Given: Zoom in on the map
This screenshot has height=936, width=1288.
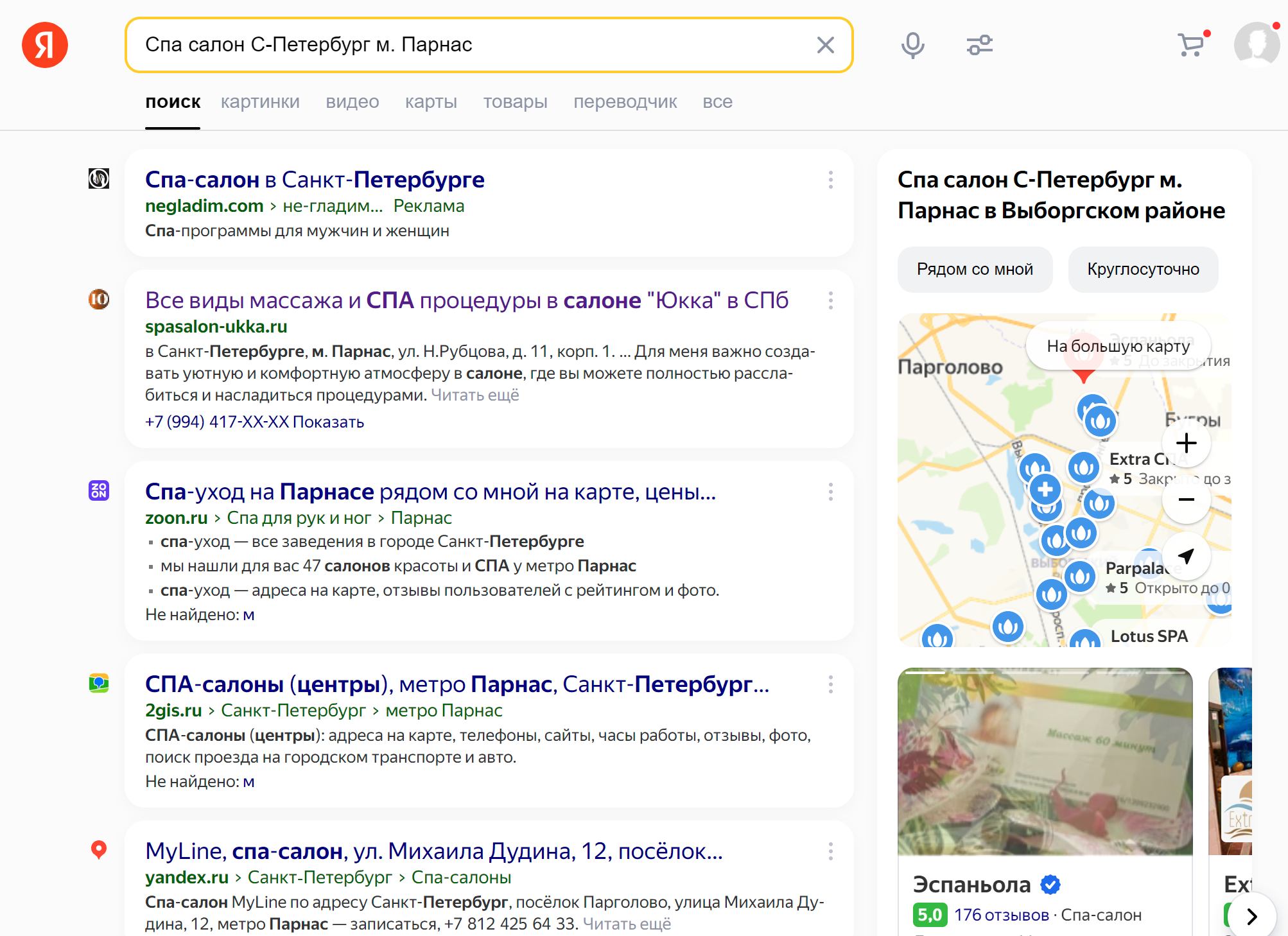Looking at the screenshot, I should (1186, 443).
